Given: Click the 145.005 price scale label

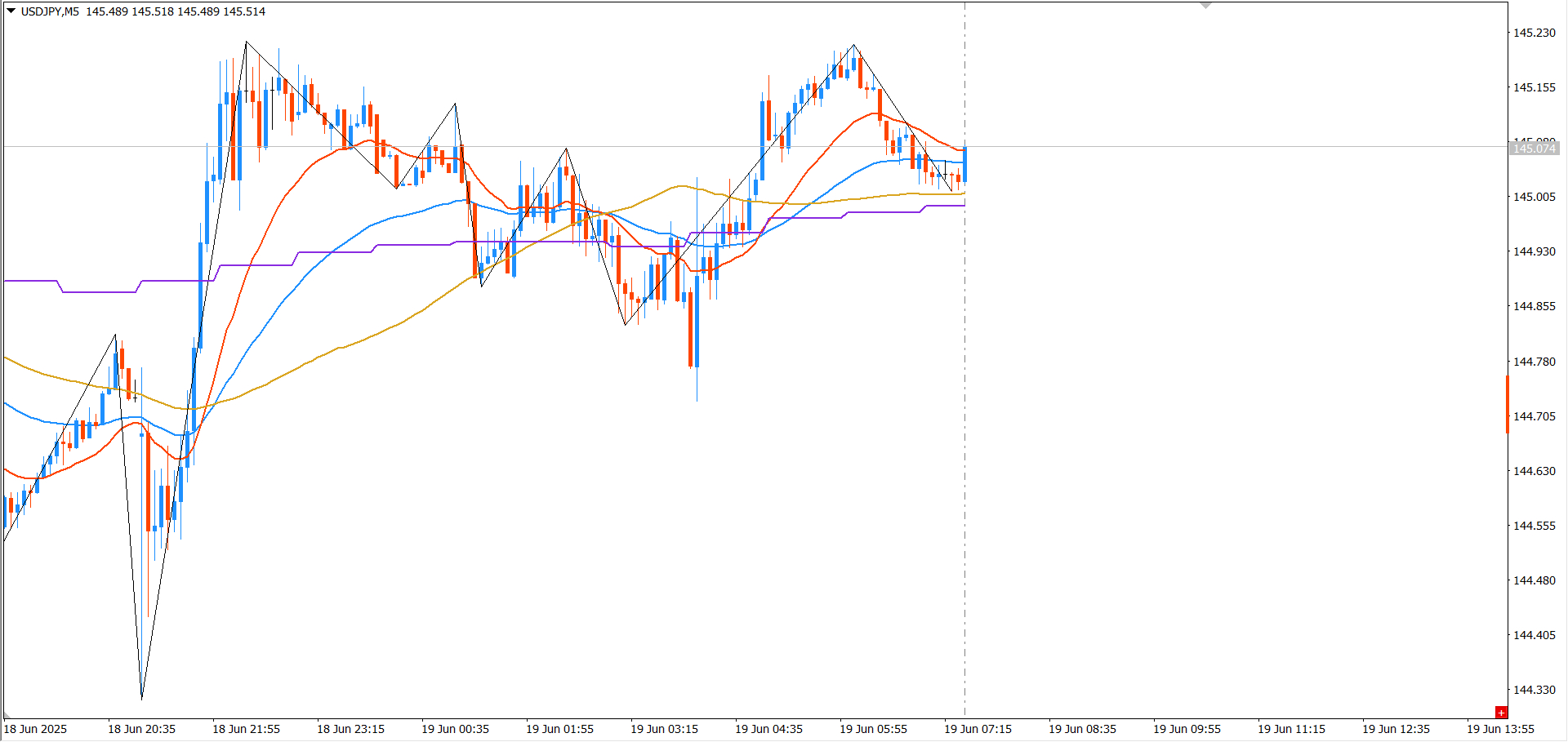Looking at the screenshot, I should pyautogui.click(x=1534, y=197).
